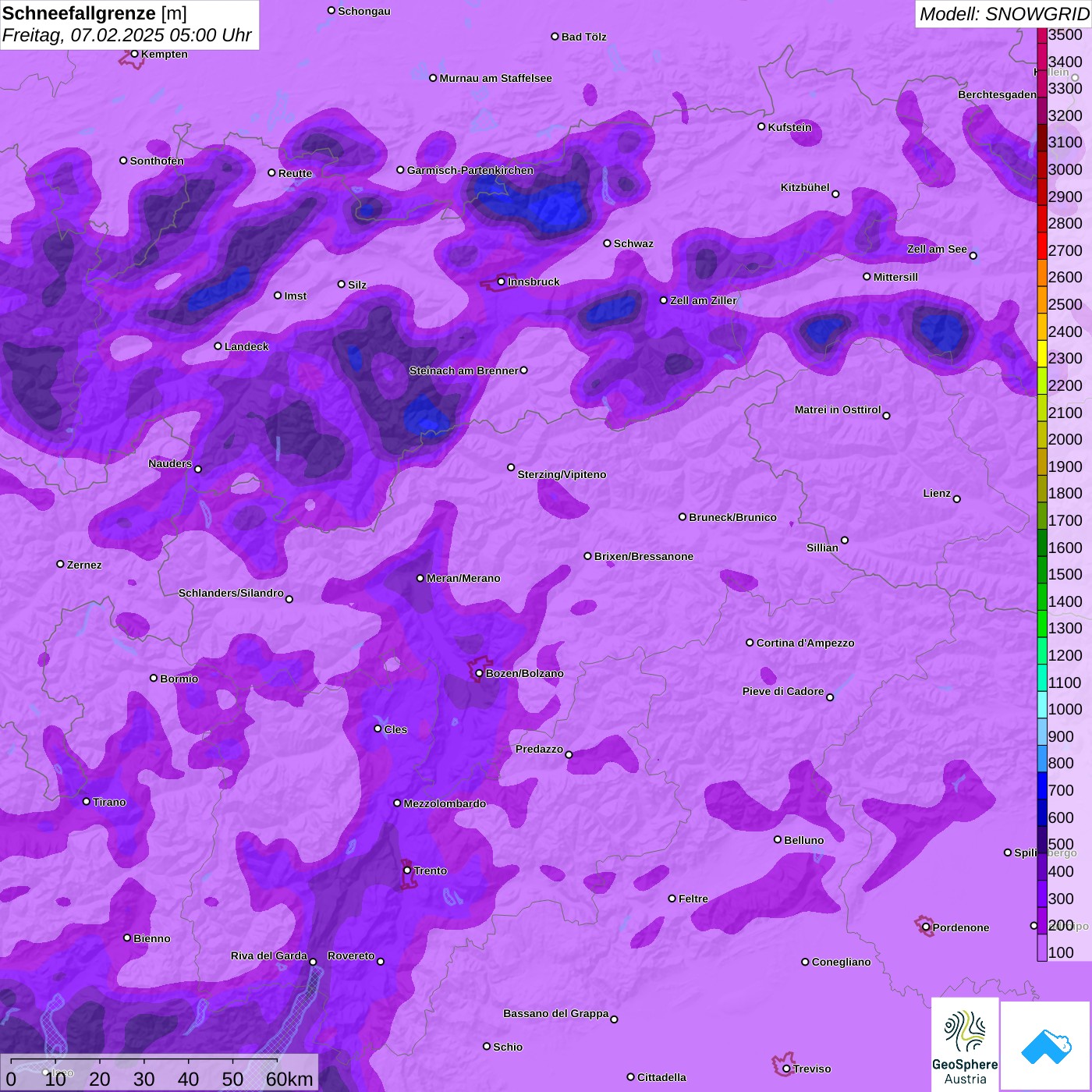
Task: Click the Treviso city marker dot
Action: [786, 1069]
